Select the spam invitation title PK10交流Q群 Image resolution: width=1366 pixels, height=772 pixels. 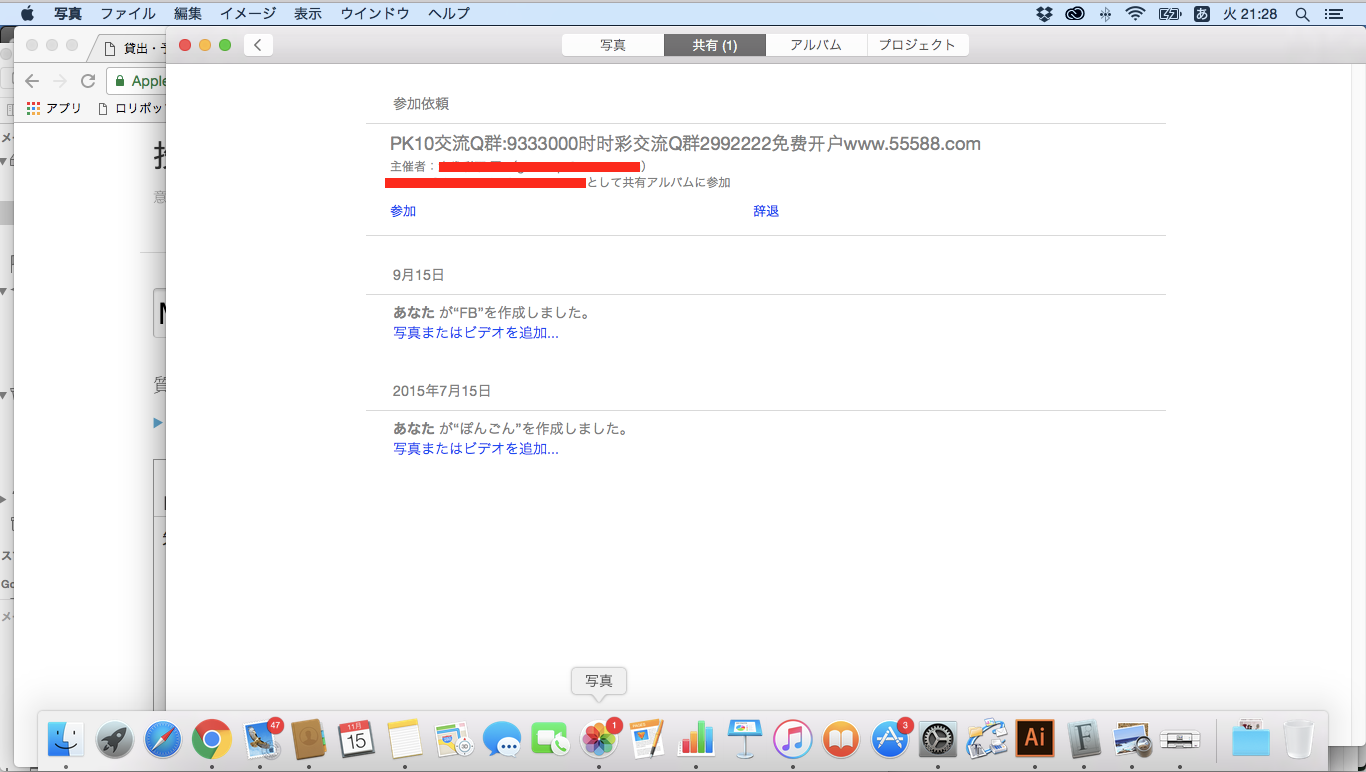point(685,144)
